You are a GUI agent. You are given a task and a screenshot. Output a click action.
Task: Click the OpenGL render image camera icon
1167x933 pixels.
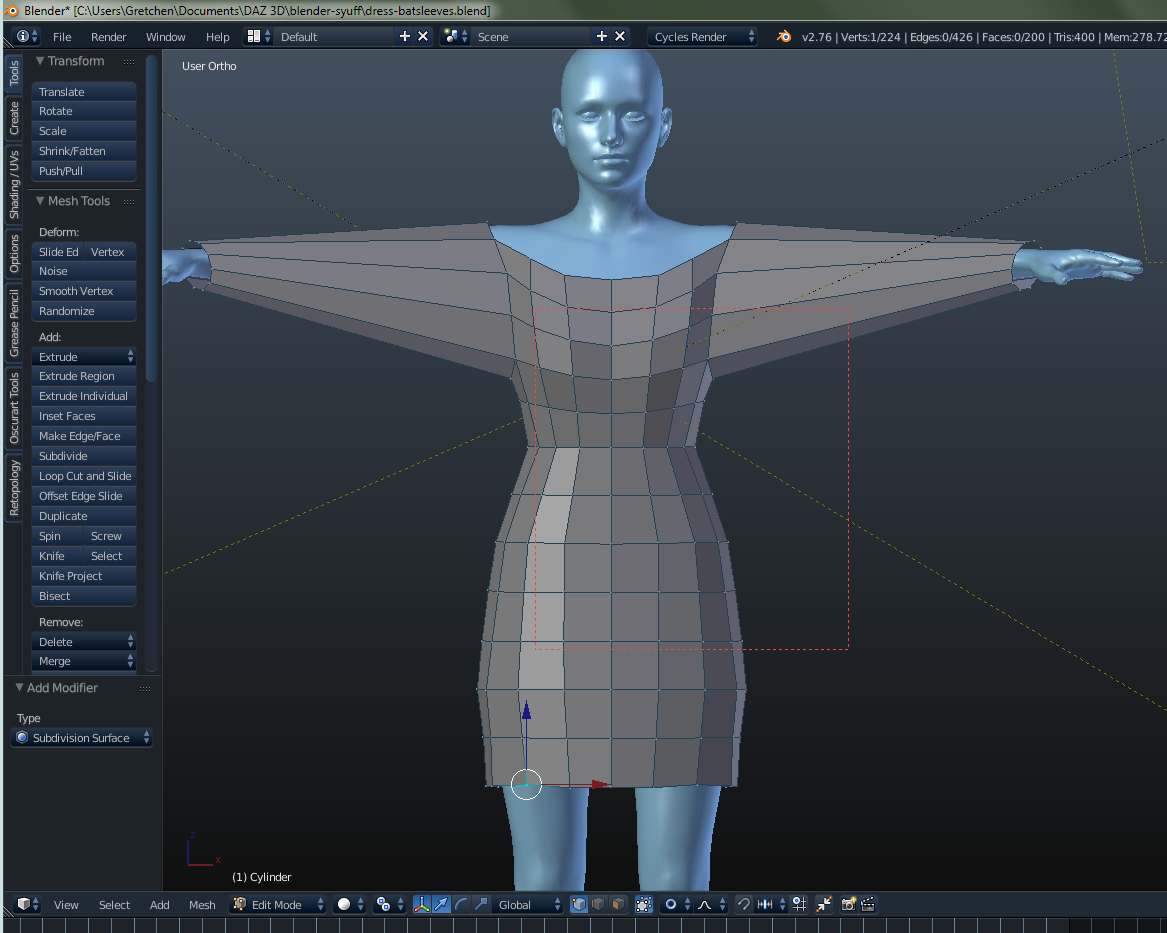point(849,904)
